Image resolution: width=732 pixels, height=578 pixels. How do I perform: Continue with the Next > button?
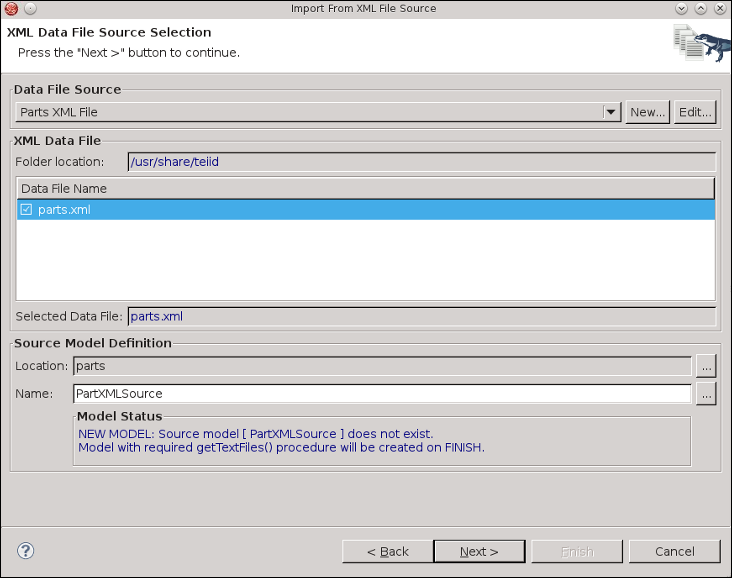point(479,552)
